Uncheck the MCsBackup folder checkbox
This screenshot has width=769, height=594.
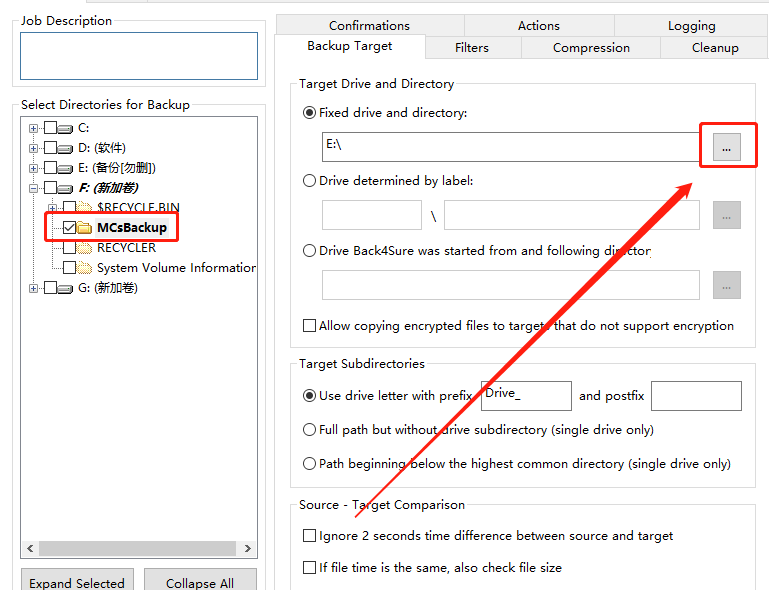pos(69,228)
